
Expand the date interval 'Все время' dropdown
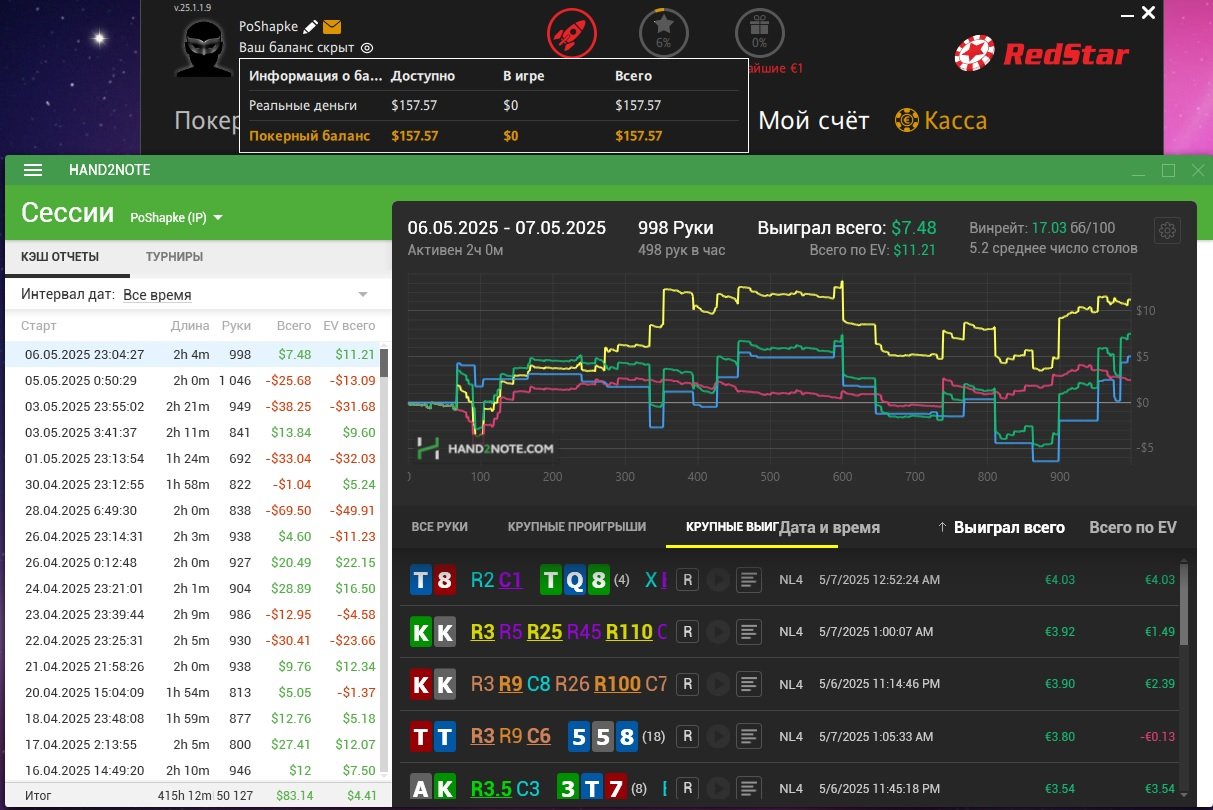[245, 295]
